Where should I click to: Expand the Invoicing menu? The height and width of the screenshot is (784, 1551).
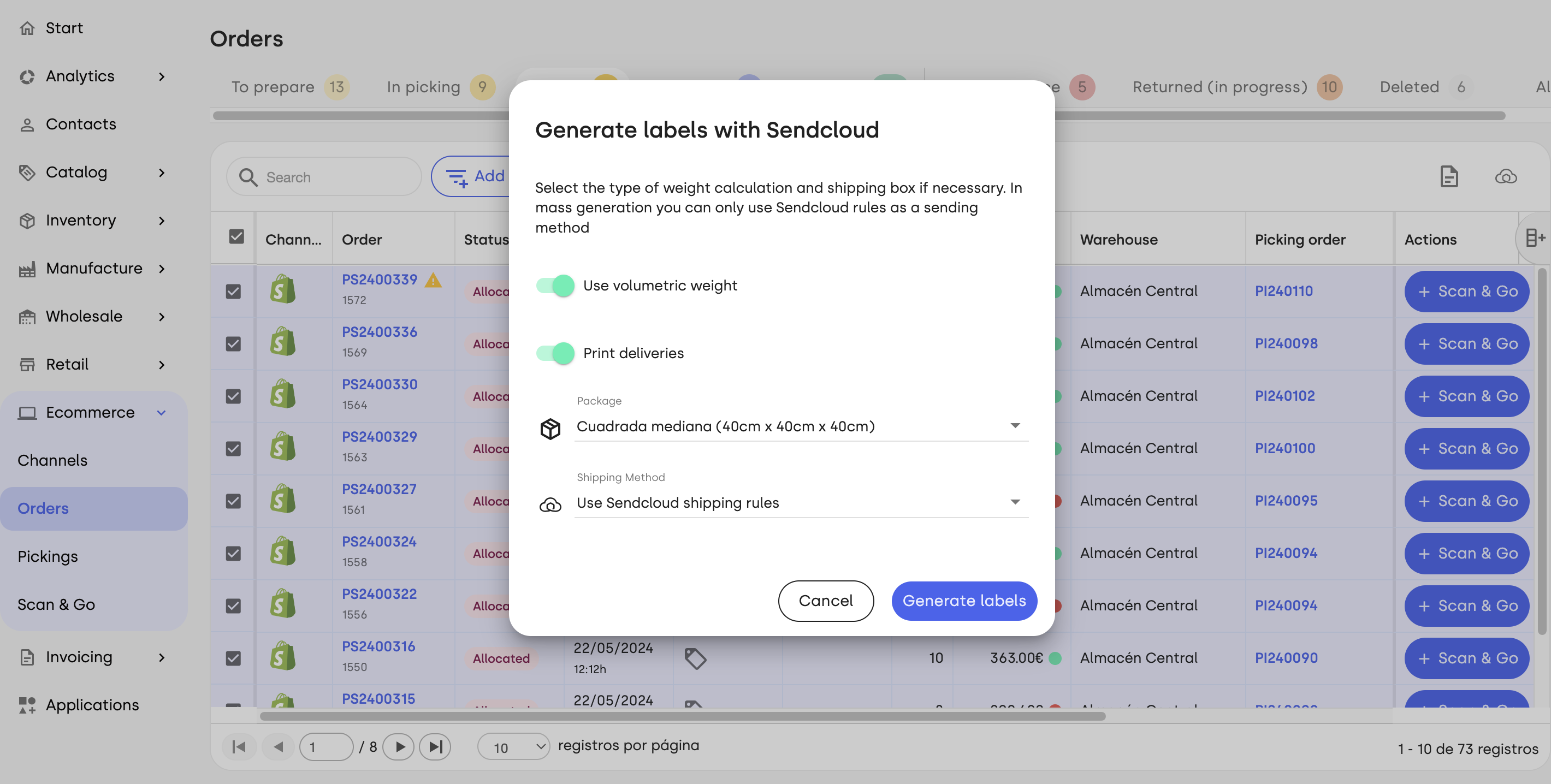[161, 657]
